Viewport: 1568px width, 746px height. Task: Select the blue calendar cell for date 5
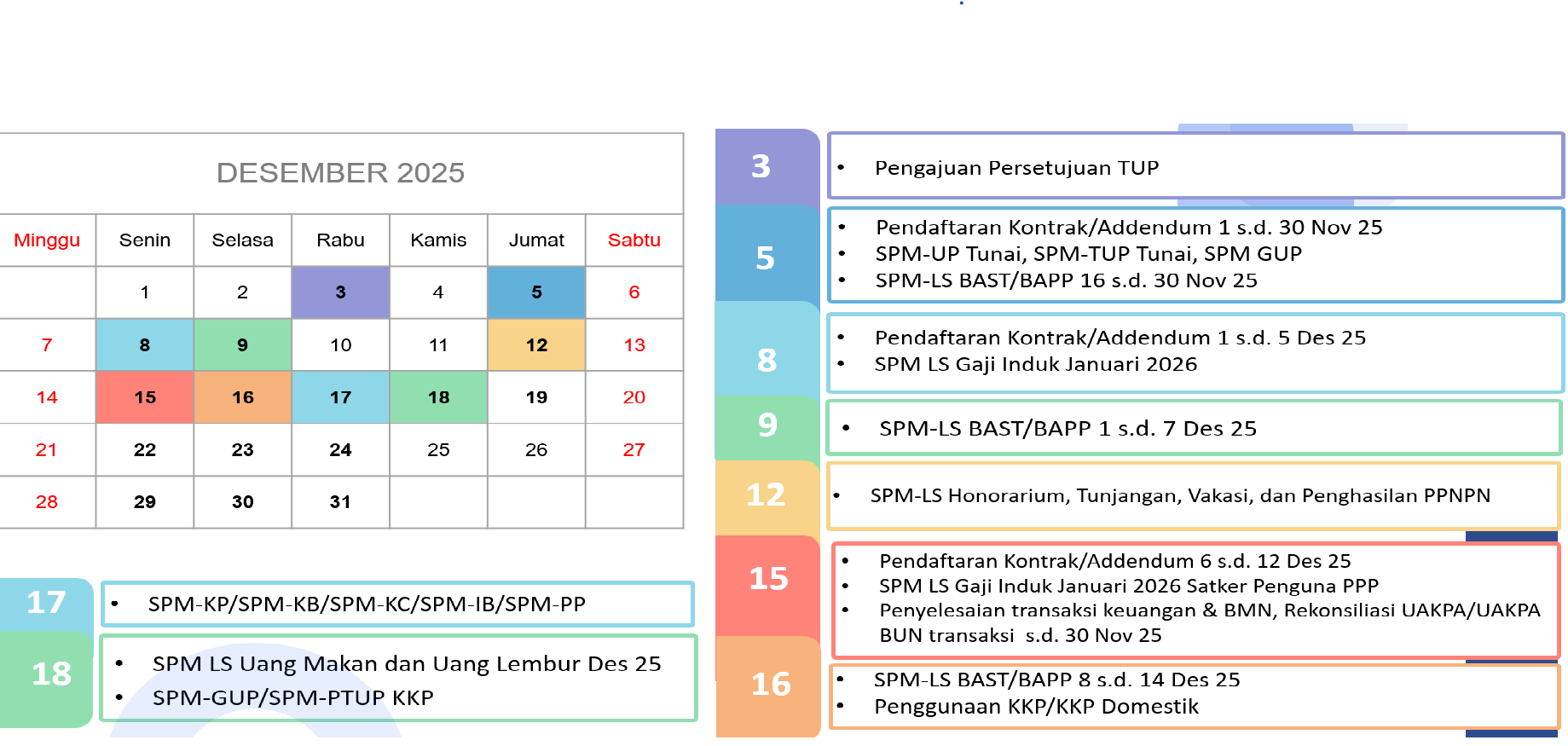[x=536, y=292]
